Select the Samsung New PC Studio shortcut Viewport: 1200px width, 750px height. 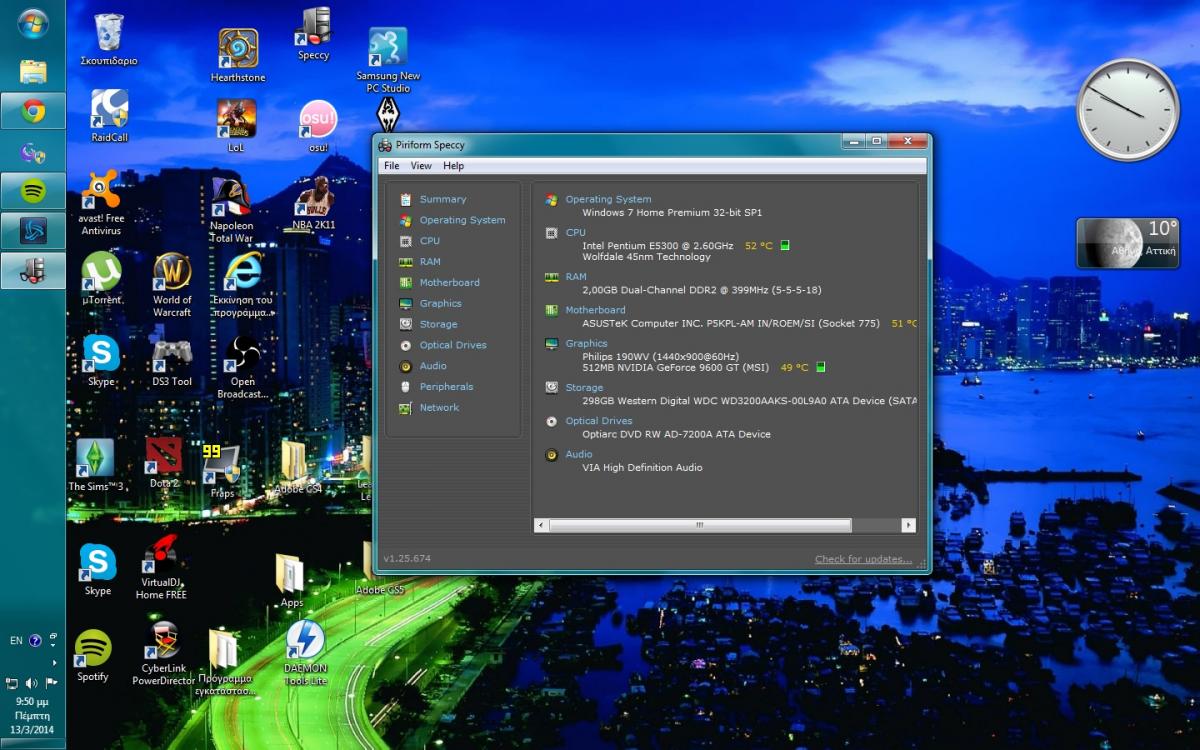[388, 60]
